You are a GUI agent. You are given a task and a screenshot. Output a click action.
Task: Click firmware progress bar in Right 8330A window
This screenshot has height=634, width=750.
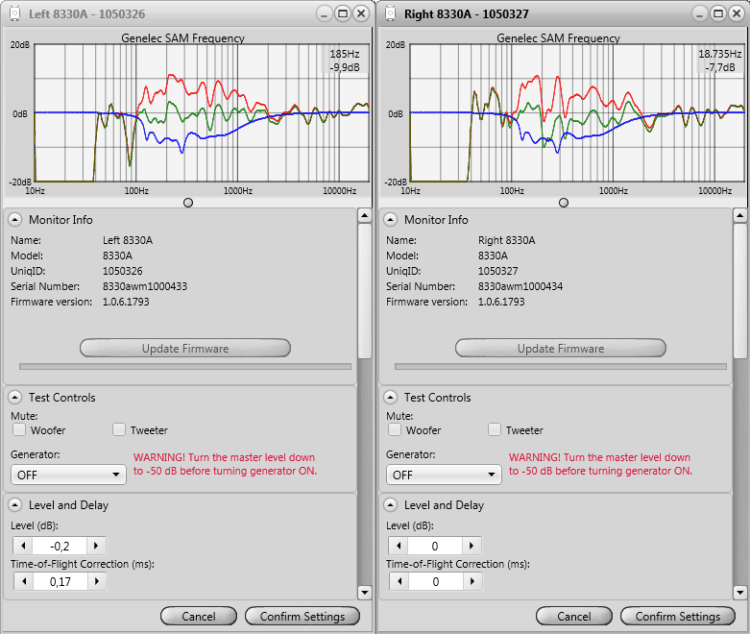click(561, 367)
